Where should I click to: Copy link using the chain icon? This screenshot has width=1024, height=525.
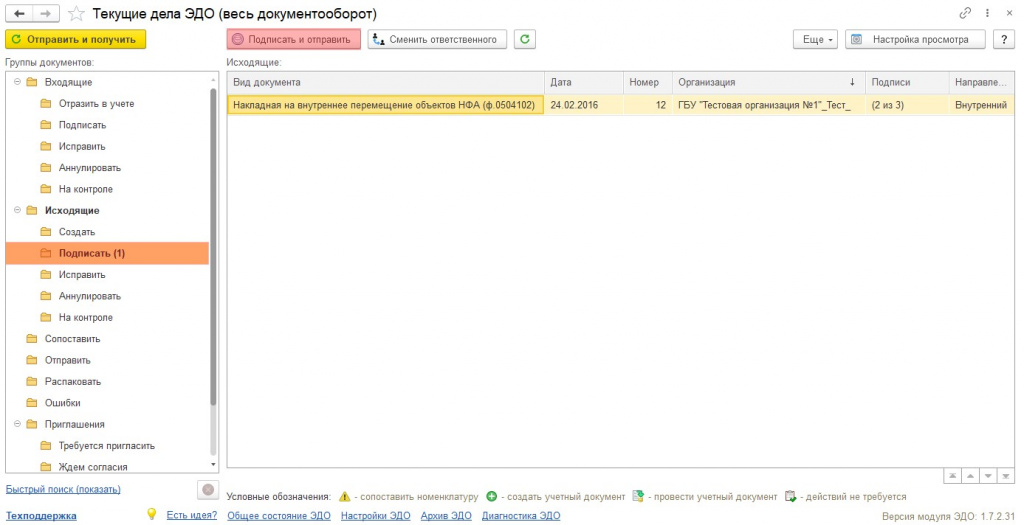965,13
